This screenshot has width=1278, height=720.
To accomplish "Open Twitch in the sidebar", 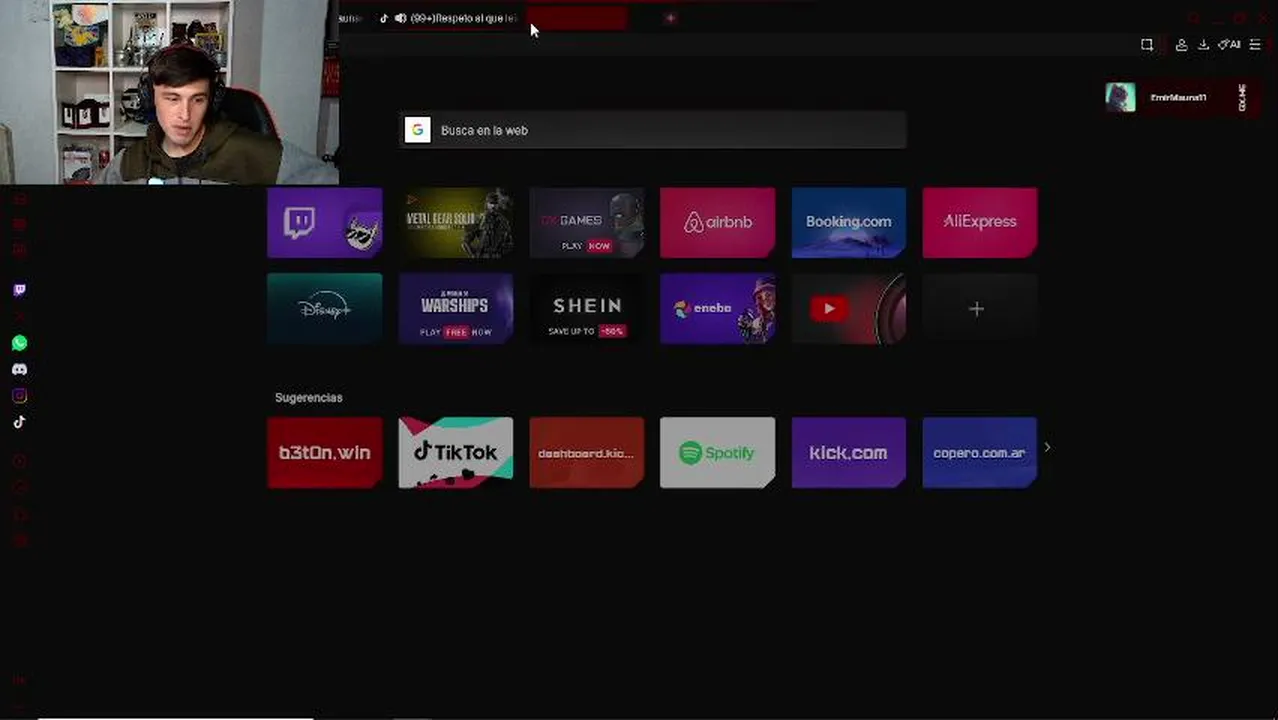I will tap(19, 290).
